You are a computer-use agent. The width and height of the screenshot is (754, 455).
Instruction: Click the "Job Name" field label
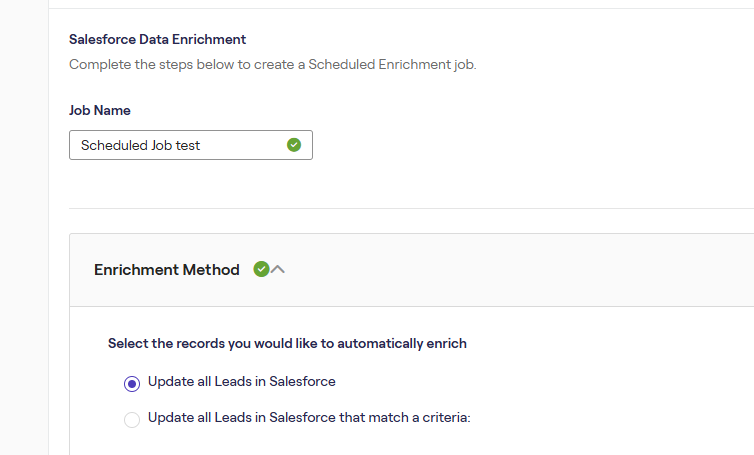tap(100, 110)
